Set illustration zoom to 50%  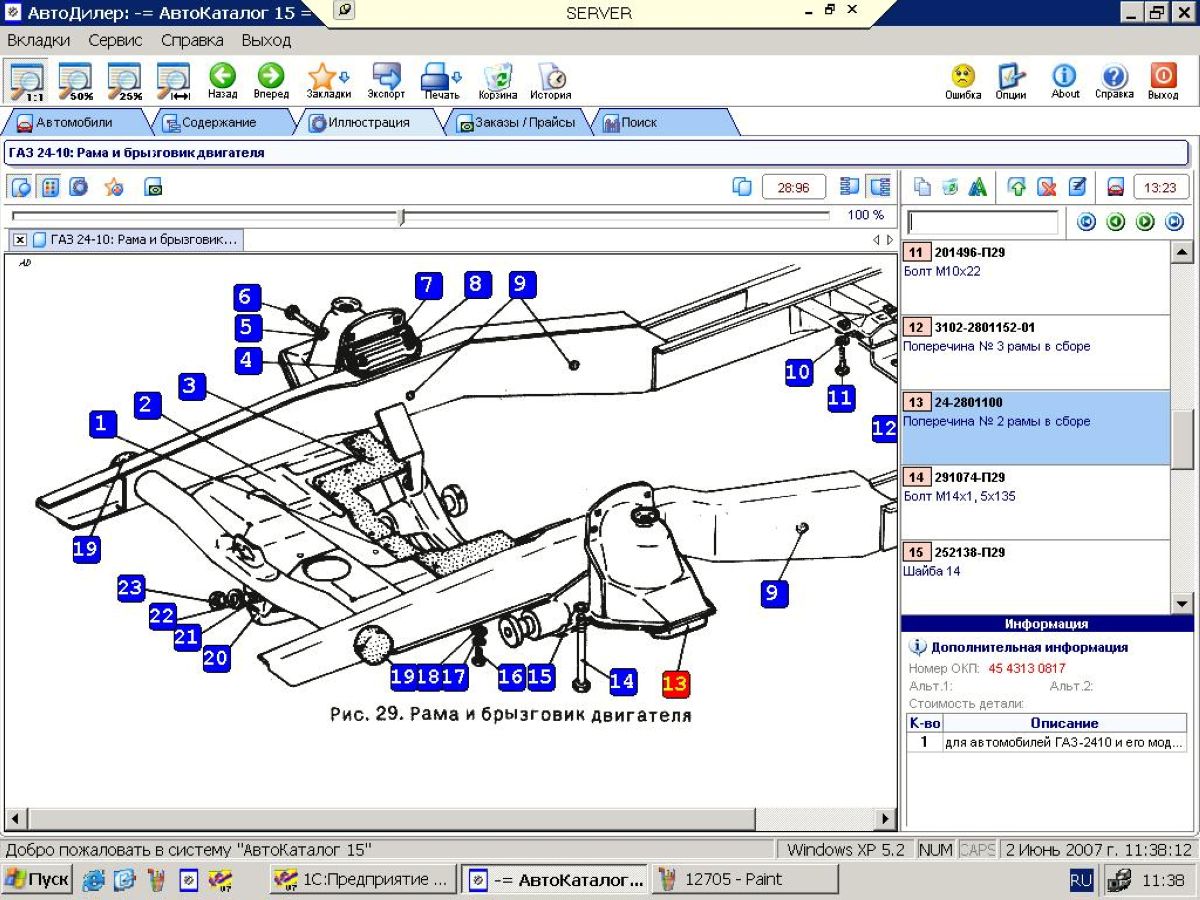[x=75, y=82]
